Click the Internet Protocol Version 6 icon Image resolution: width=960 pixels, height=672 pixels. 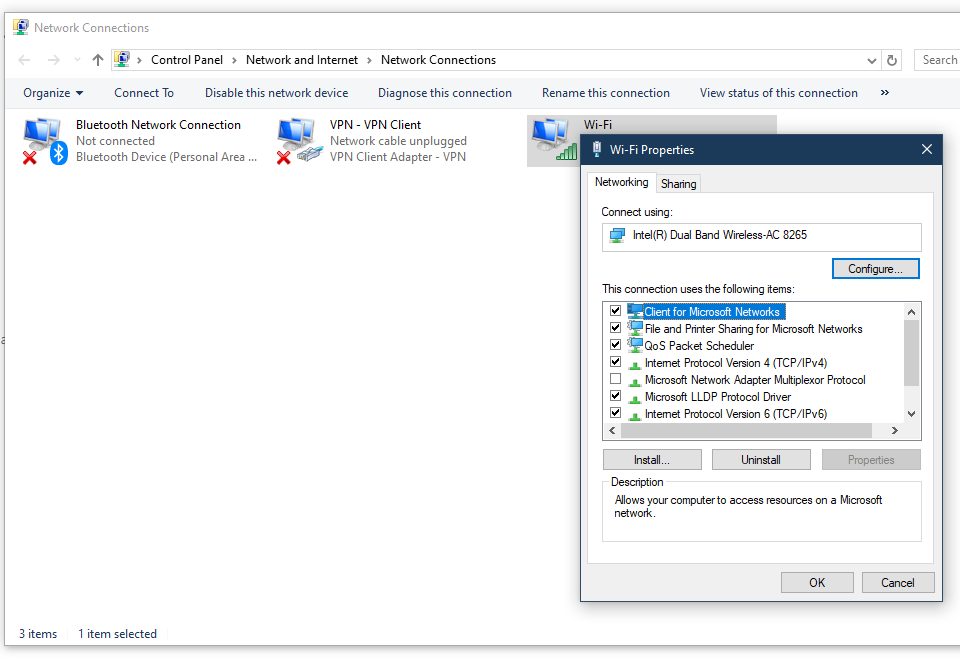635,416
